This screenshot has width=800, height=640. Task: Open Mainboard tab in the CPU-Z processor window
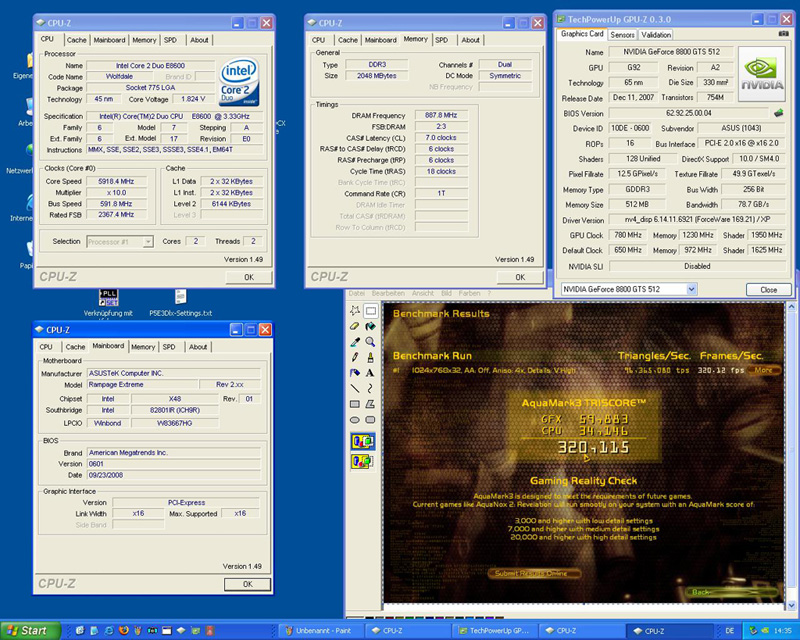point(109,40)
